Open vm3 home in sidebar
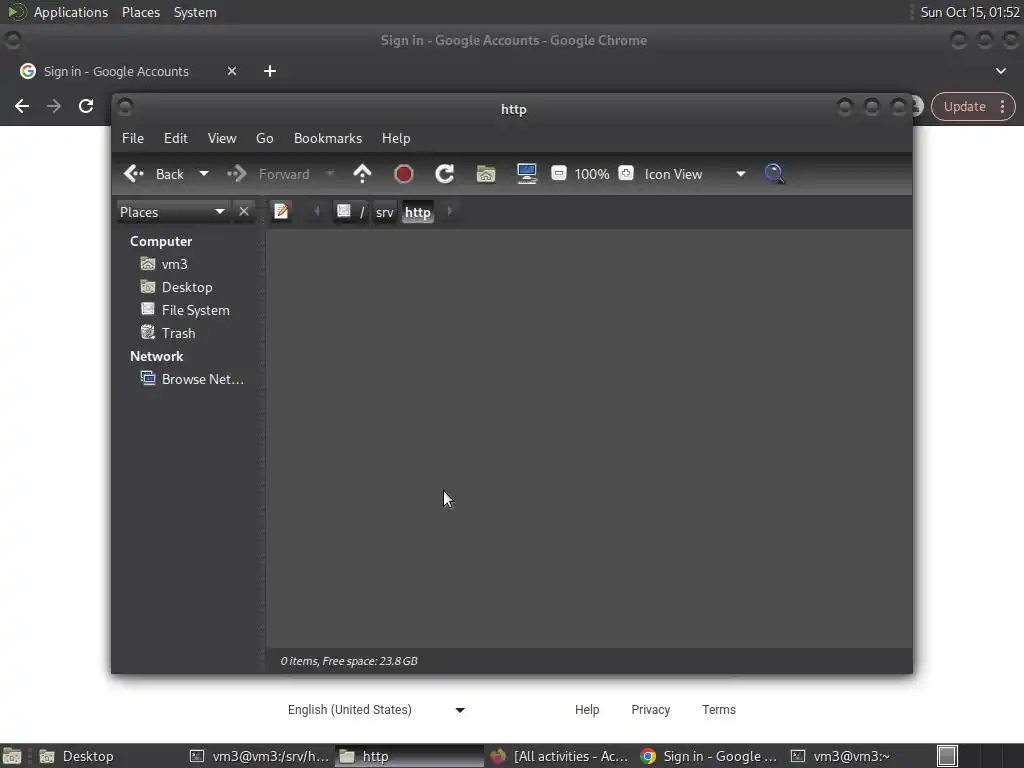1024x768 pixels. 165,264
